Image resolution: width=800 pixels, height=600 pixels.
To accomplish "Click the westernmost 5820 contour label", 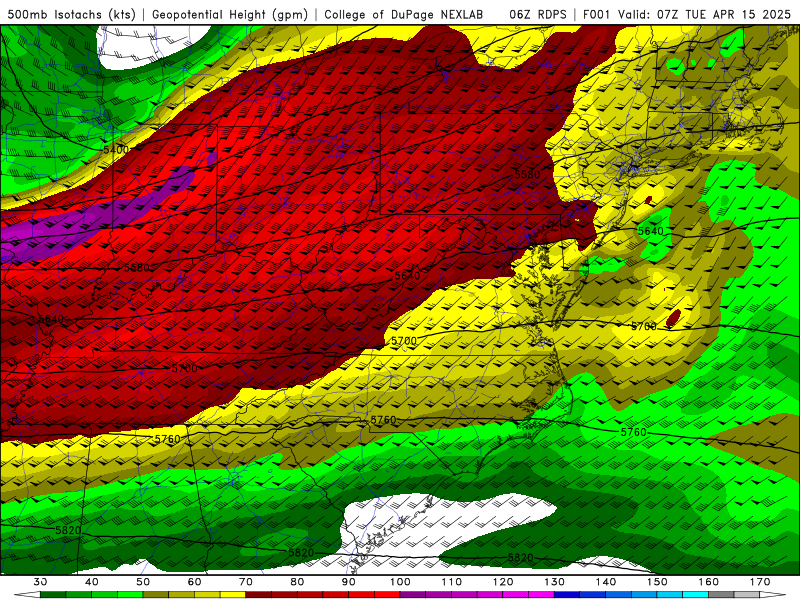I will coord(68,531).
